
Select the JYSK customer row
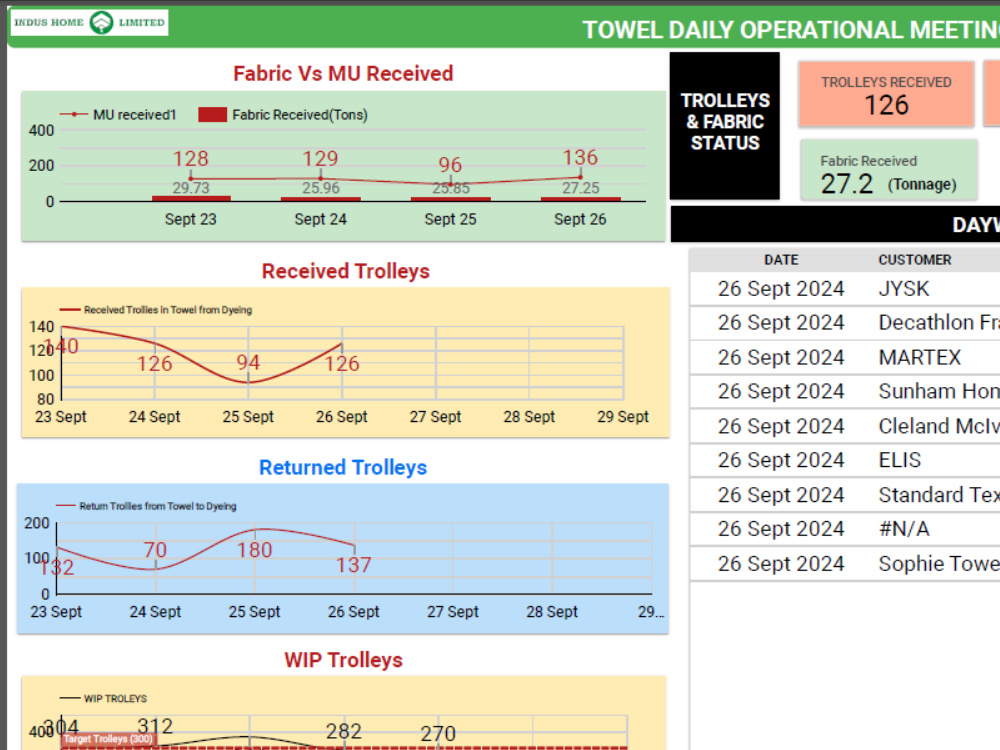click(845, 289)
